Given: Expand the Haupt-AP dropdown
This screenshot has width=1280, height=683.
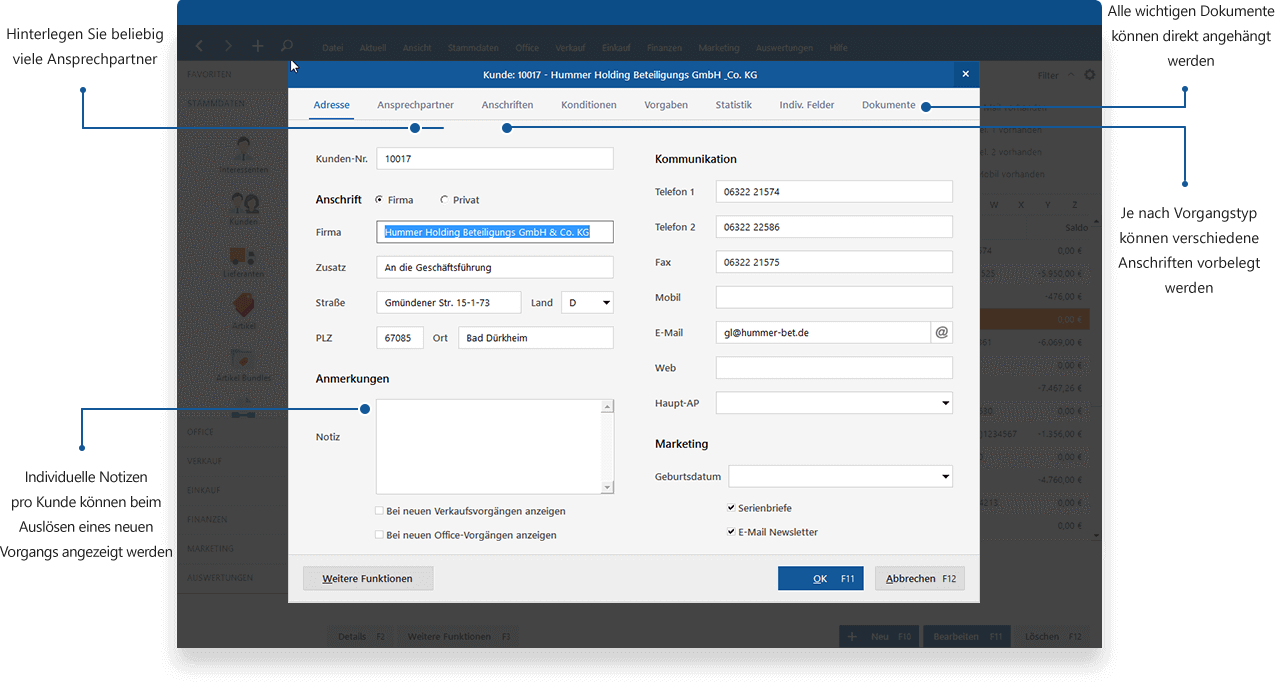Looking at the screenshot, I should [945, 403].
